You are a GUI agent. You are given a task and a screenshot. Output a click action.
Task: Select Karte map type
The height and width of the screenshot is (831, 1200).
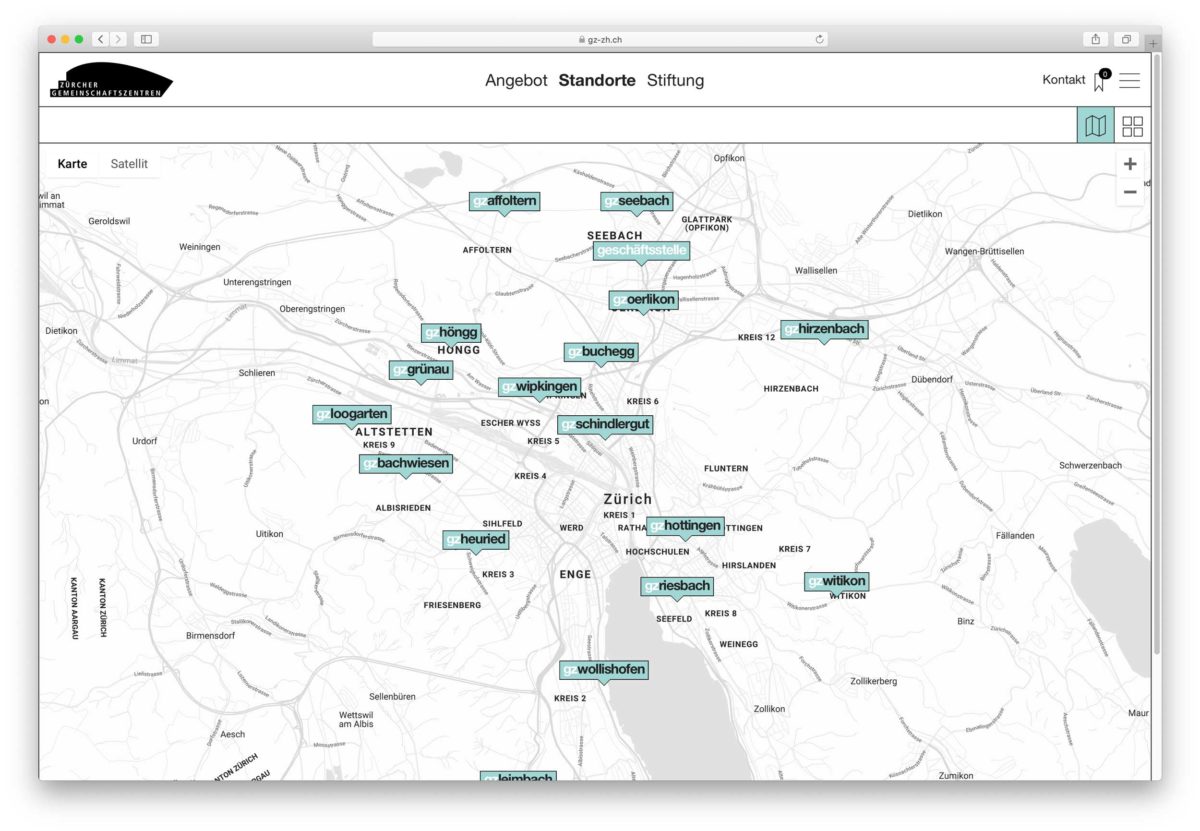pos(72,164)
